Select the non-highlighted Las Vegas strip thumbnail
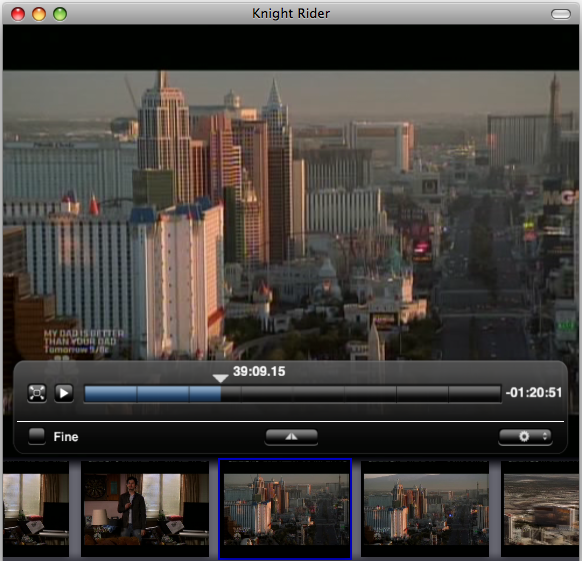582x561 pixels. click(x=426, y=509)
